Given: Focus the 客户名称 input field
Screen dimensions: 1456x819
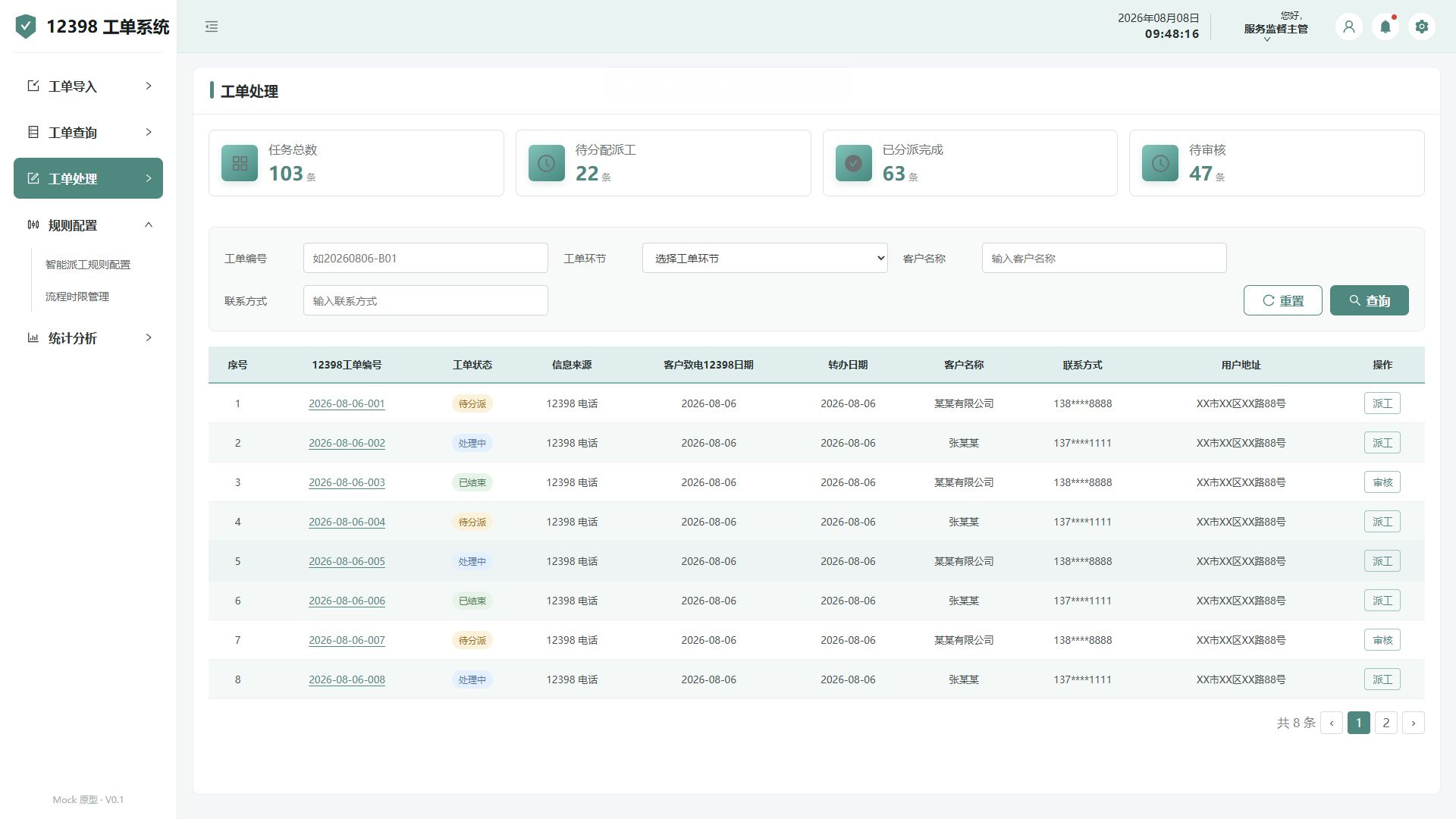Looking at the screenshot, I should coord(1104,258).
